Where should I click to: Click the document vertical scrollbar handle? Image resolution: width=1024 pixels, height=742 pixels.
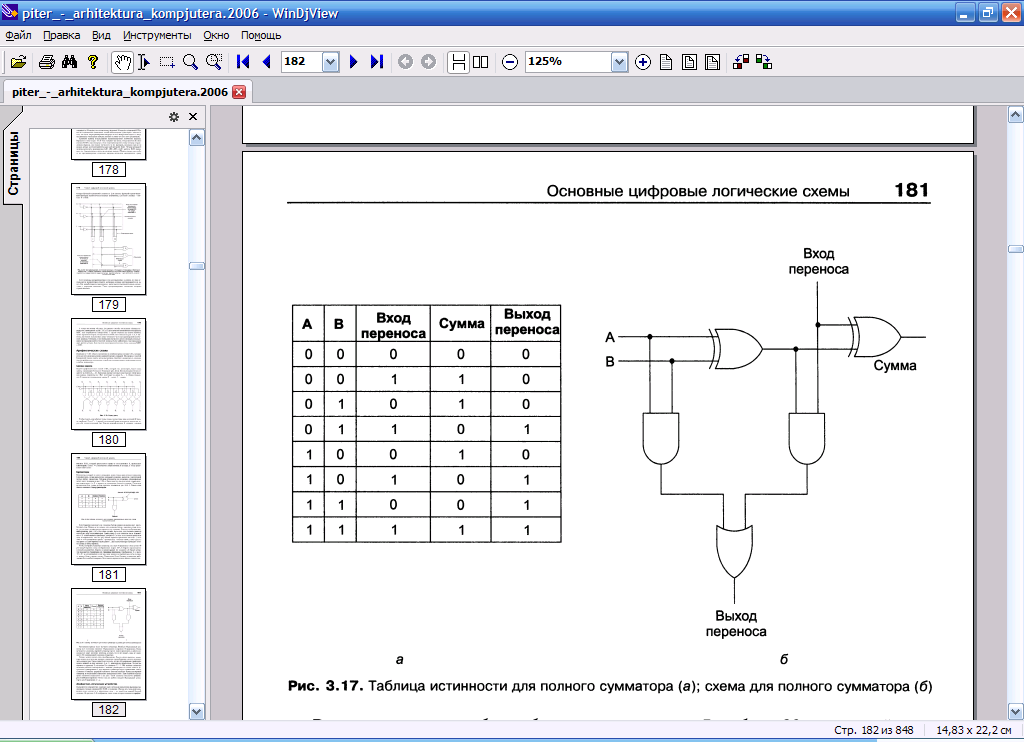coord(1016,249)
